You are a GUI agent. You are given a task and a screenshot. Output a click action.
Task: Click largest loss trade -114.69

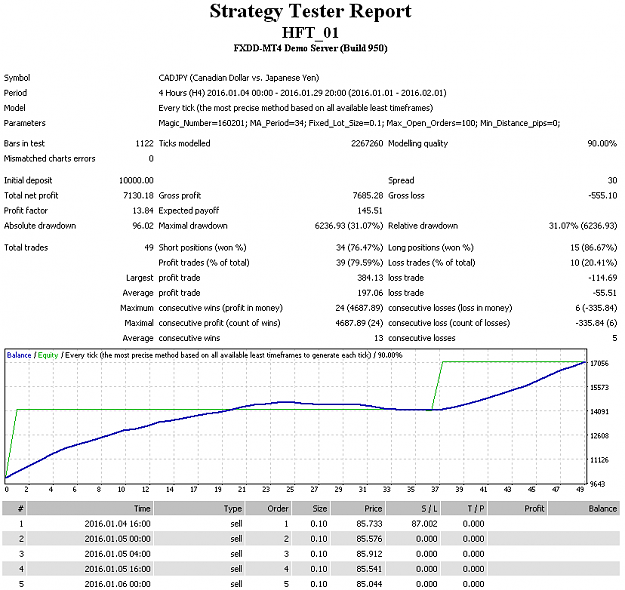click(x=604, y=278)
